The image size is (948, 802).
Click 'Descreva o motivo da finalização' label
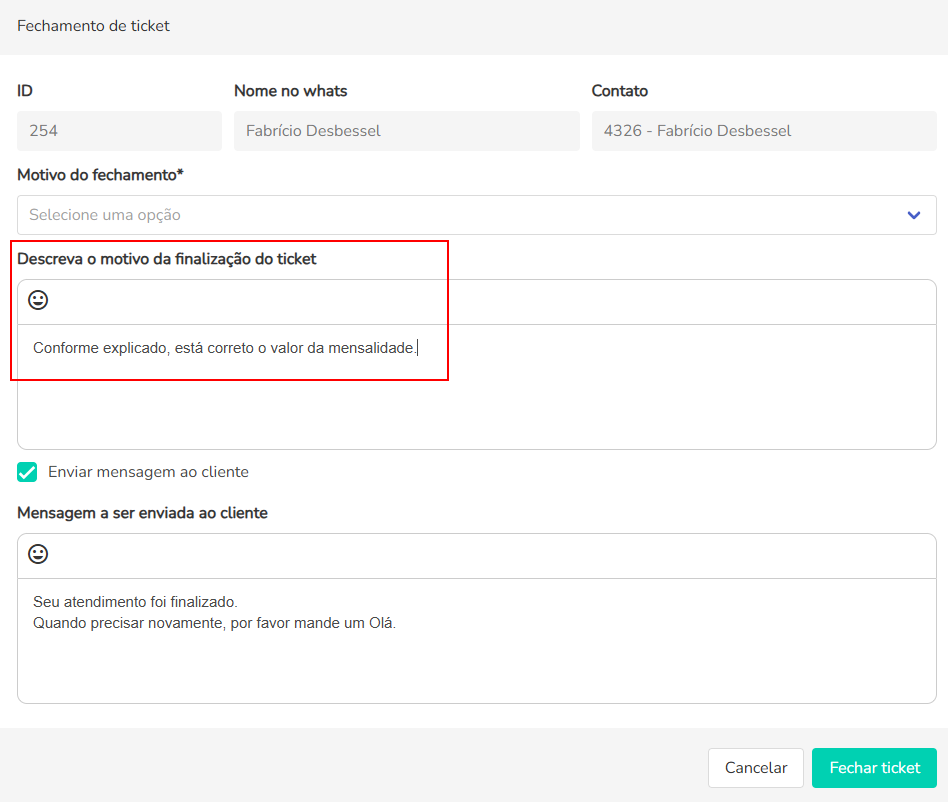(x=166, y=259)
